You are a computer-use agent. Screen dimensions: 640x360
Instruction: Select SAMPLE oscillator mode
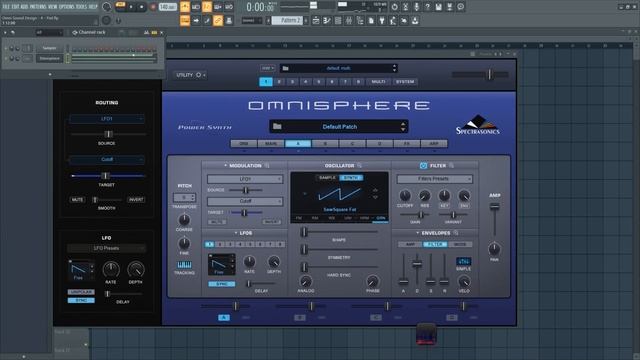pyautogui.click(x=327, y=178)
